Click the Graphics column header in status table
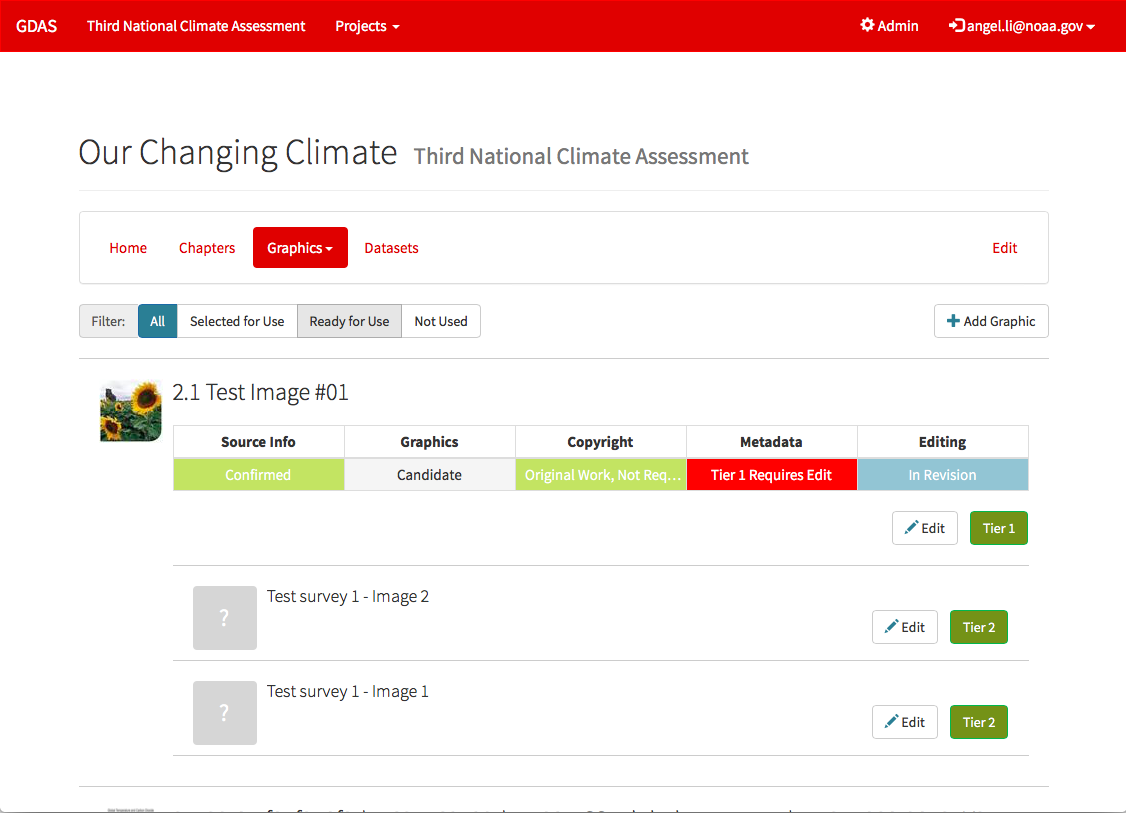Image resolution: width=1126 pixels, height=813 pixels. coord(429,442)
